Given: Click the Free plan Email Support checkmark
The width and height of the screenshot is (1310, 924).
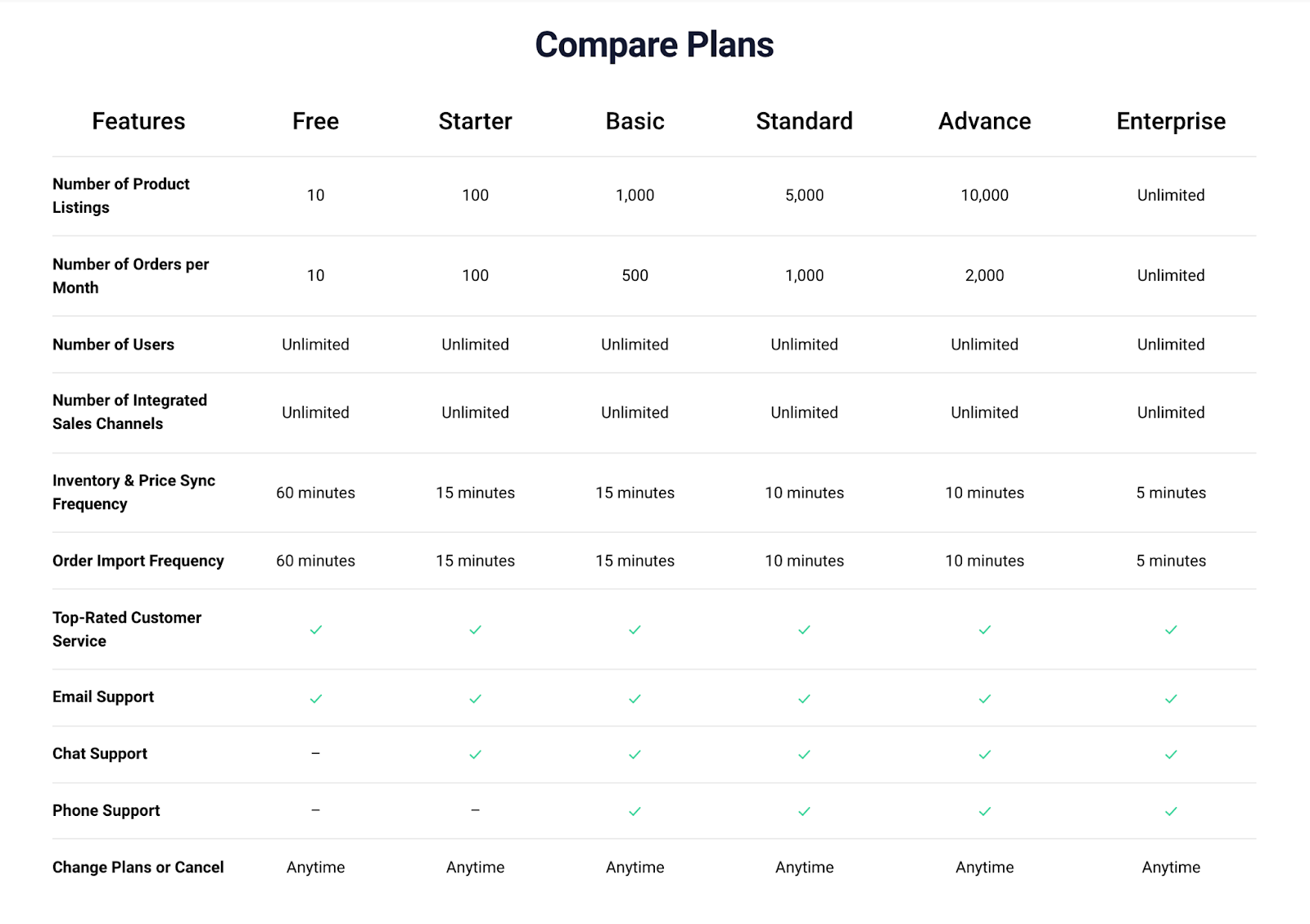Looking at the screenshot, I should coord(315,699).
